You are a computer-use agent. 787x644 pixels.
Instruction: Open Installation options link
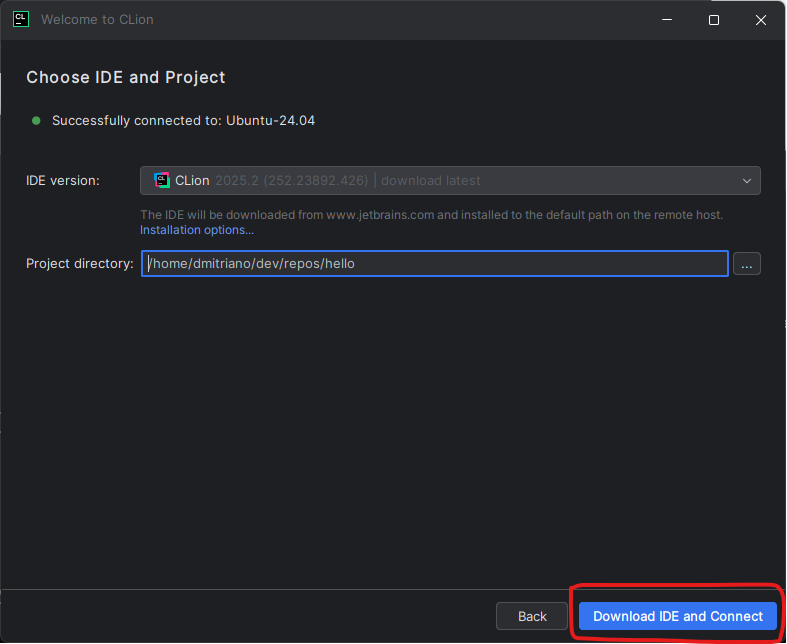(197, 230)
